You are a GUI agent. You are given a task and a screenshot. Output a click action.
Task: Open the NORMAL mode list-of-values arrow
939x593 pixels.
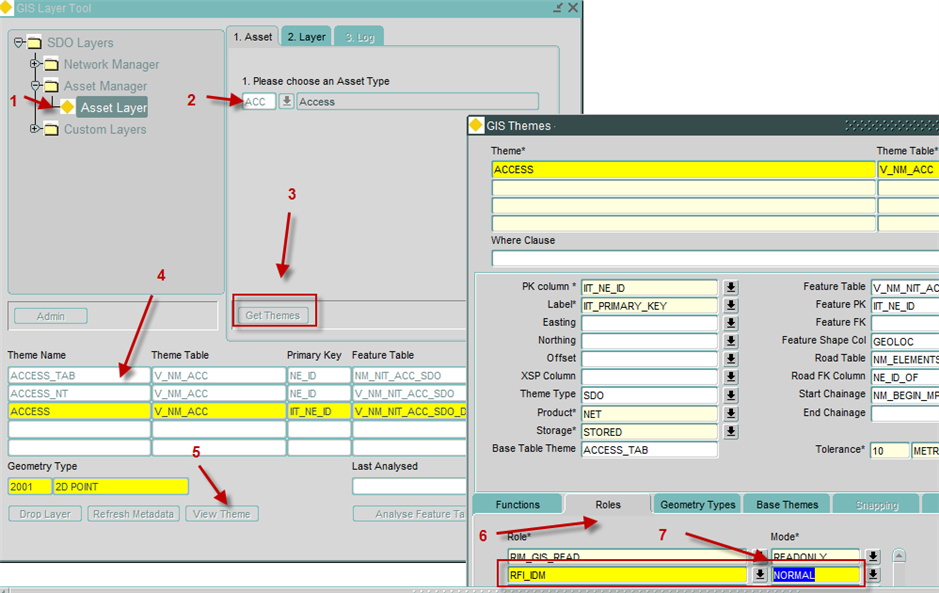(873, 575)
